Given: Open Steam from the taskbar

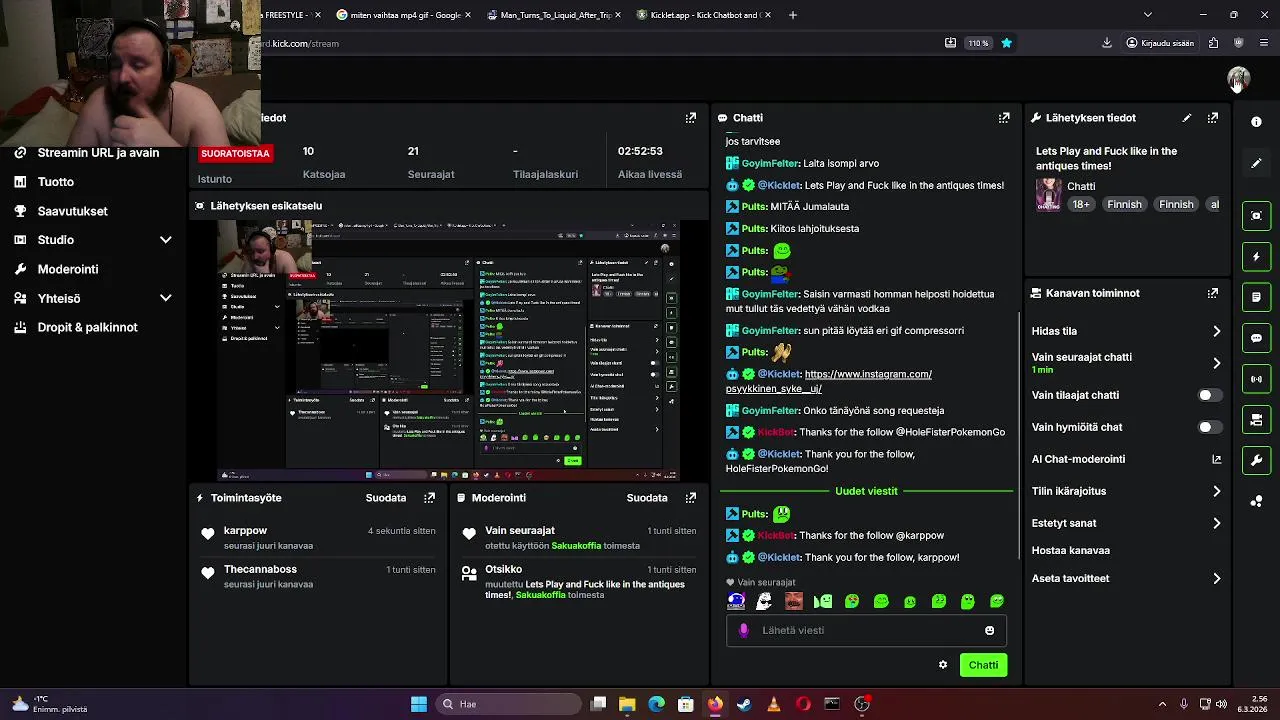Looking at the screenshot, I should coord(744,704).
